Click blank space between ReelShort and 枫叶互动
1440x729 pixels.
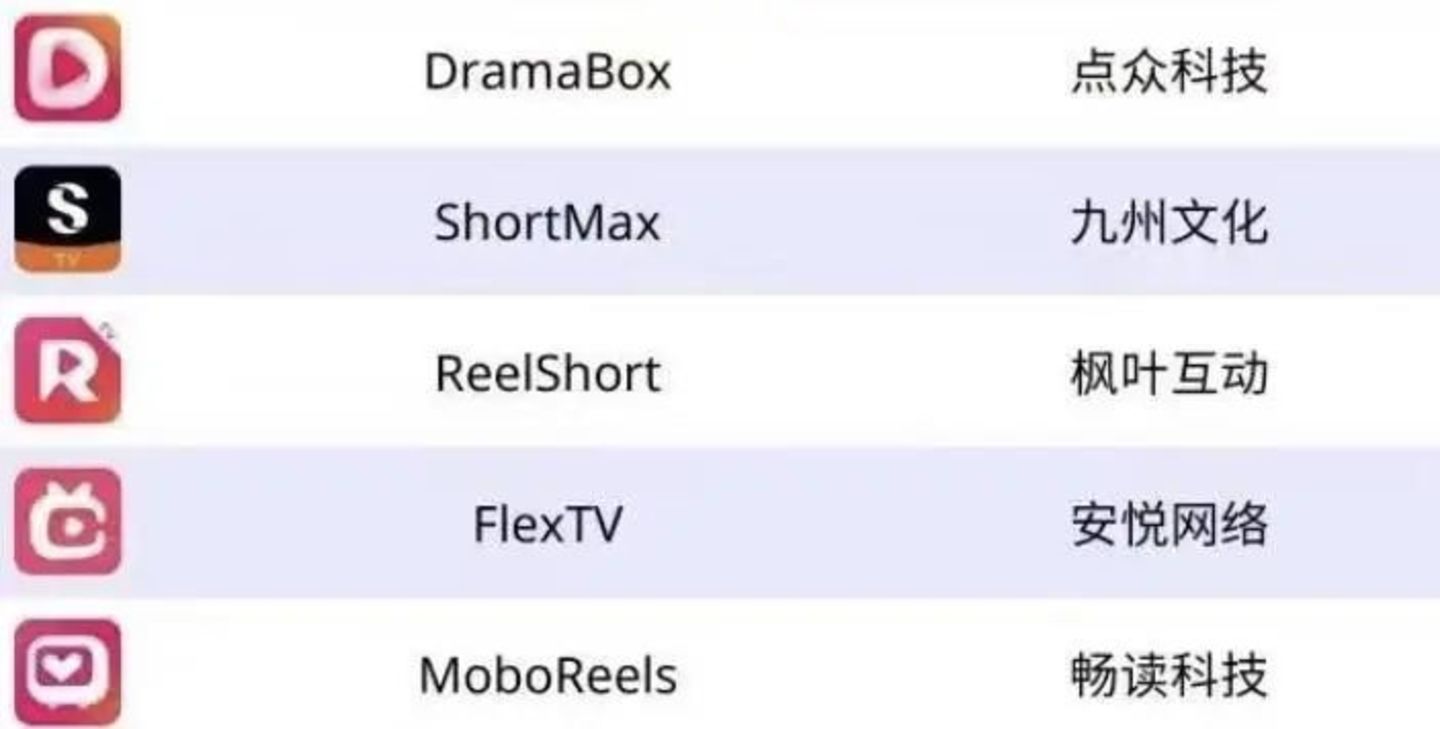tap(870, 374)
